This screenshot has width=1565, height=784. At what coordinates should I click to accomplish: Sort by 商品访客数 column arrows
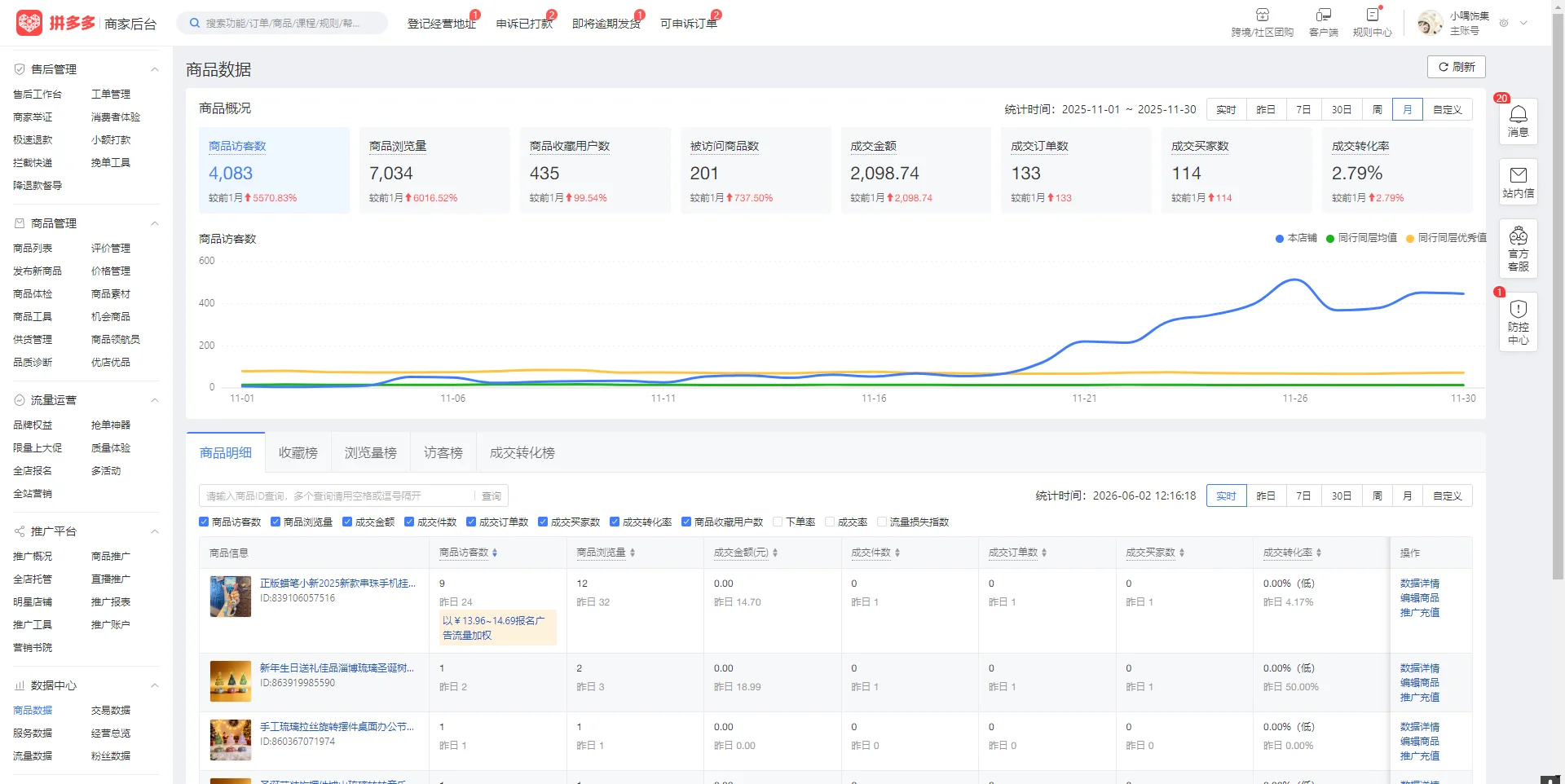pyautogui.click(x=495, y=553)
